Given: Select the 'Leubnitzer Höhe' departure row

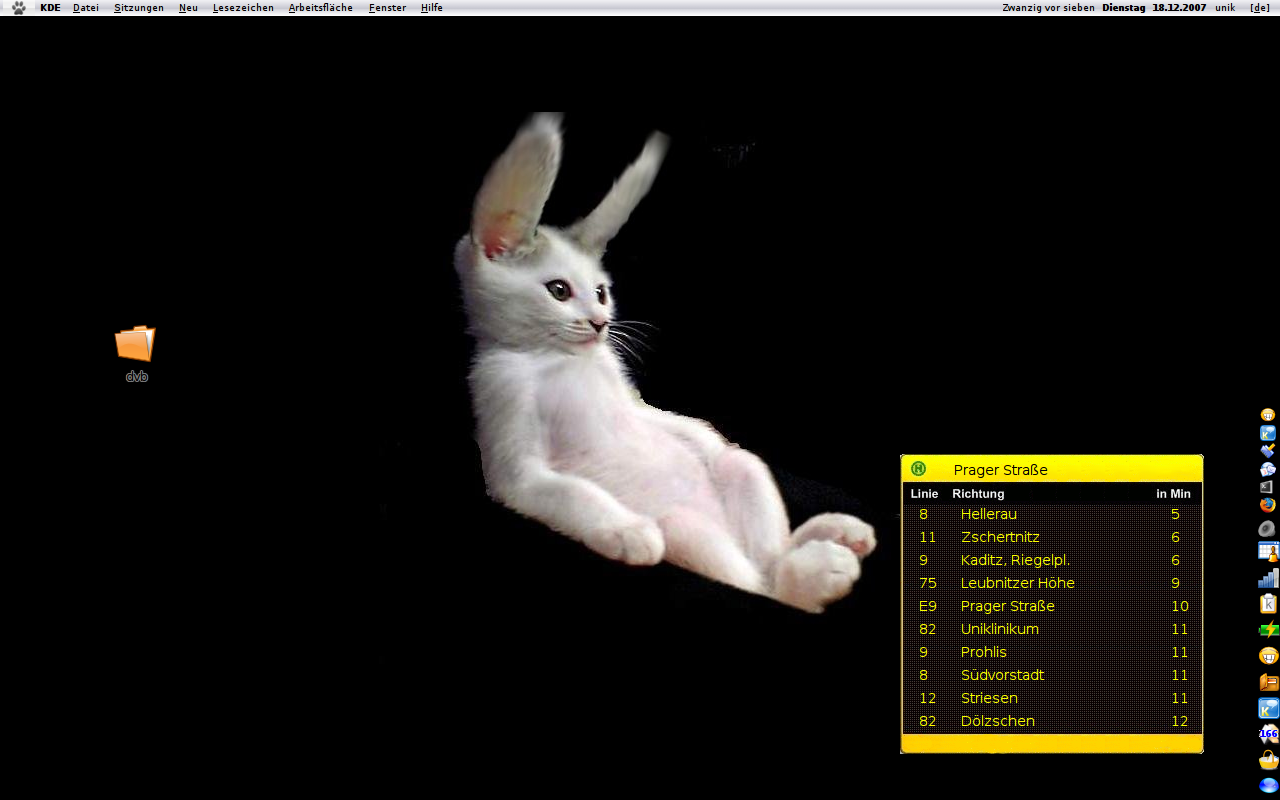Looking at the screenshot, I should (x=1052, y=583).
